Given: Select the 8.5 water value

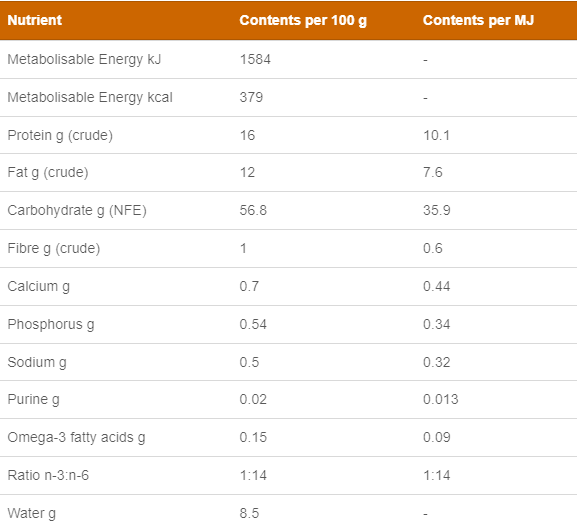Looking at the screenshot, I should [249, 513].
